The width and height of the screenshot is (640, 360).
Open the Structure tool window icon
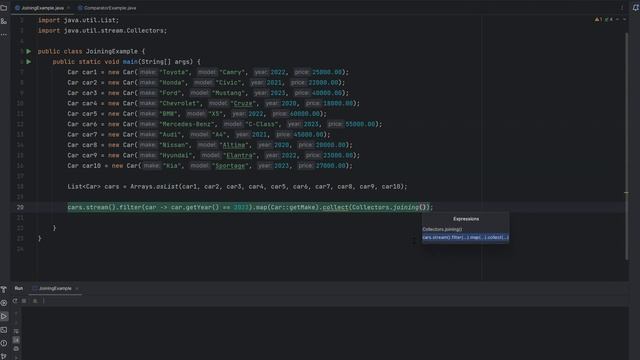[4, 21]
